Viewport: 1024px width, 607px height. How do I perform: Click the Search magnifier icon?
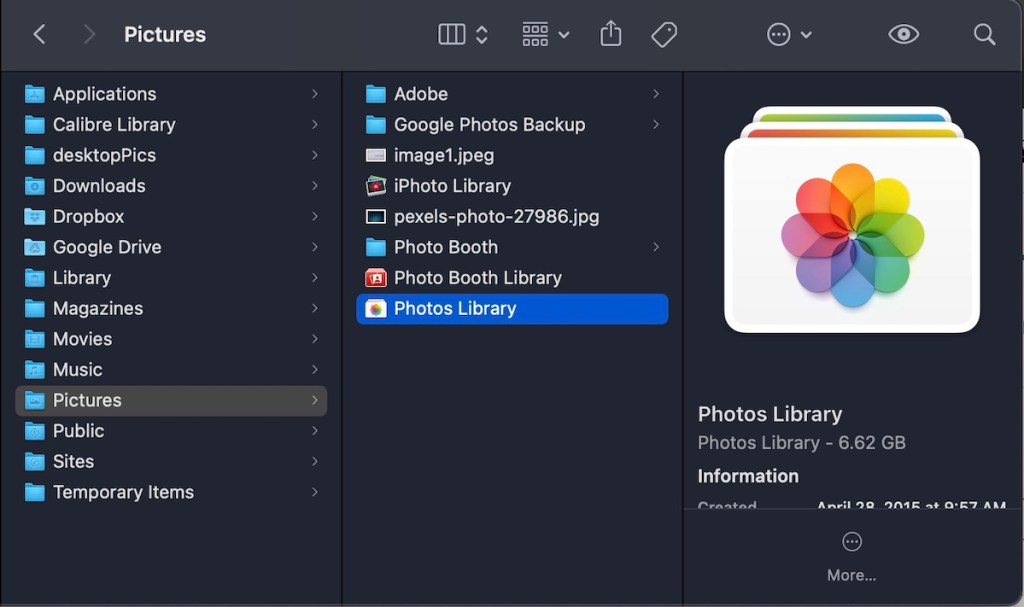pos(984,34)
